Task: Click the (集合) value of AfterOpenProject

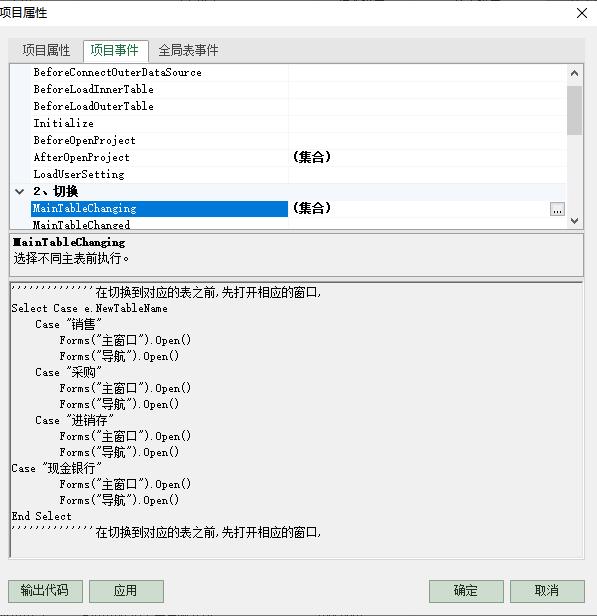Action: tap(312, 158)
